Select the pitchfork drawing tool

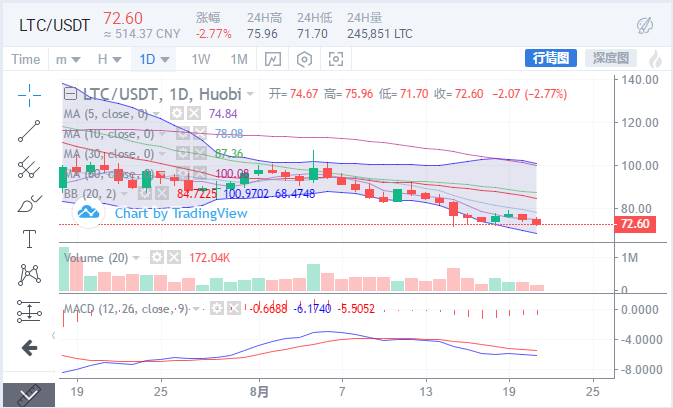(x=29, y=167)
